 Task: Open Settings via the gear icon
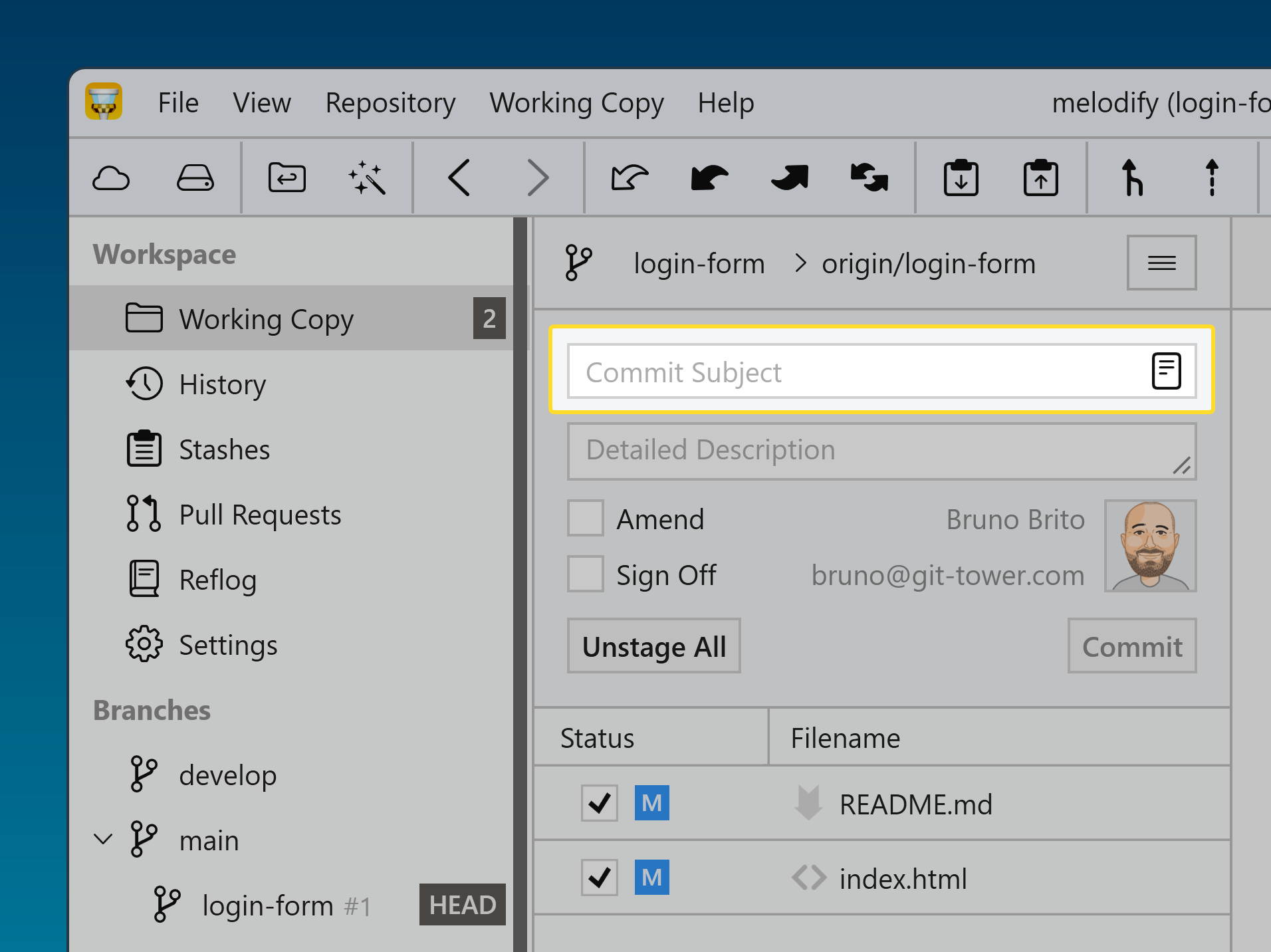(x=144, y=644)
